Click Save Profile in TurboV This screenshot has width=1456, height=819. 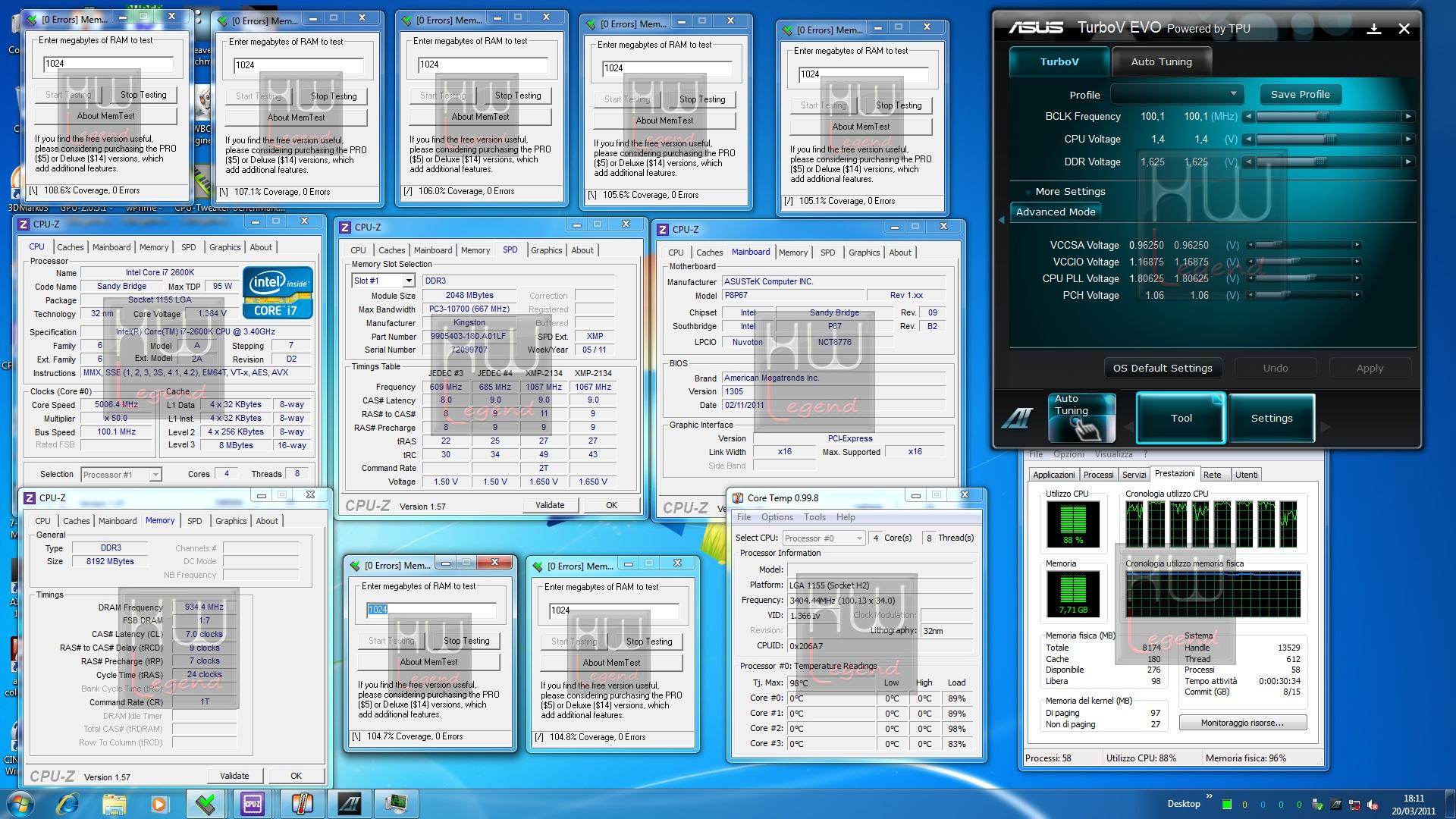click(x=1300, y=94)
